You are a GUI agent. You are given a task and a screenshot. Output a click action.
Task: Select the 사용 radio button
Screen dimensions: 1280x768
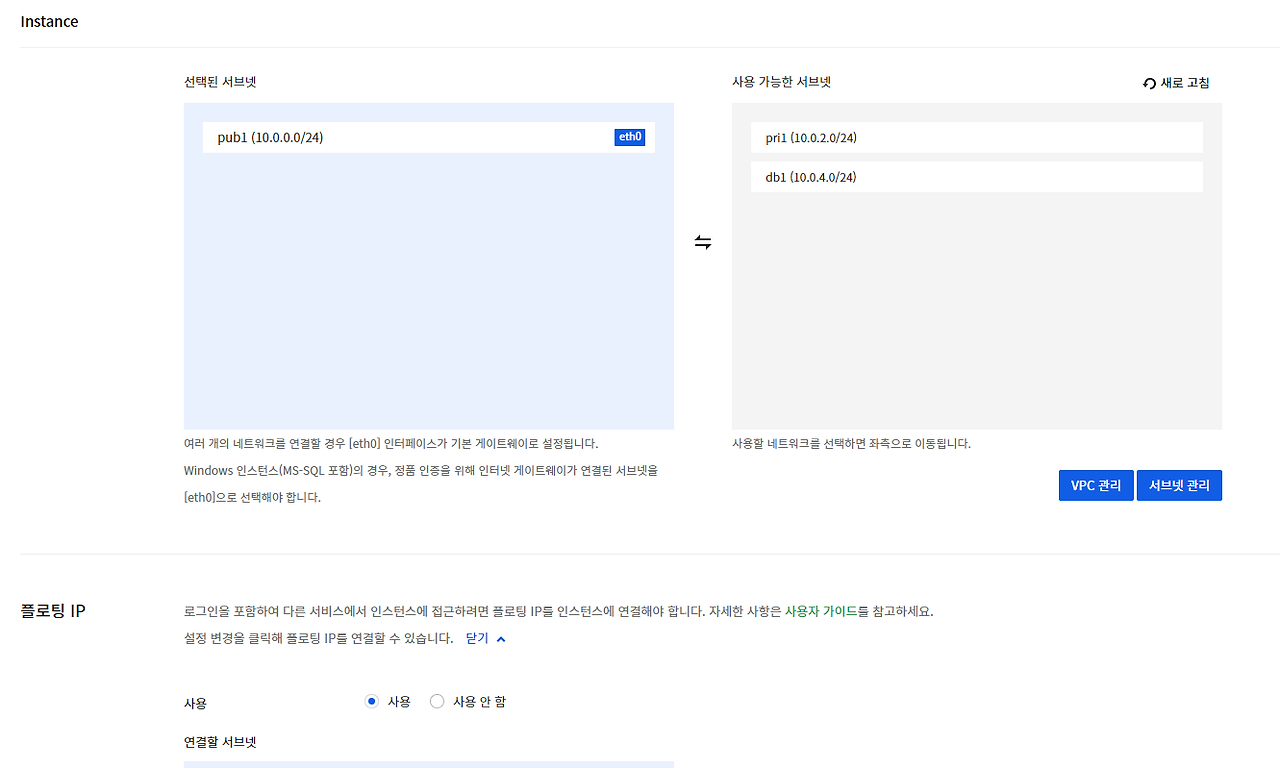[372, 701]
